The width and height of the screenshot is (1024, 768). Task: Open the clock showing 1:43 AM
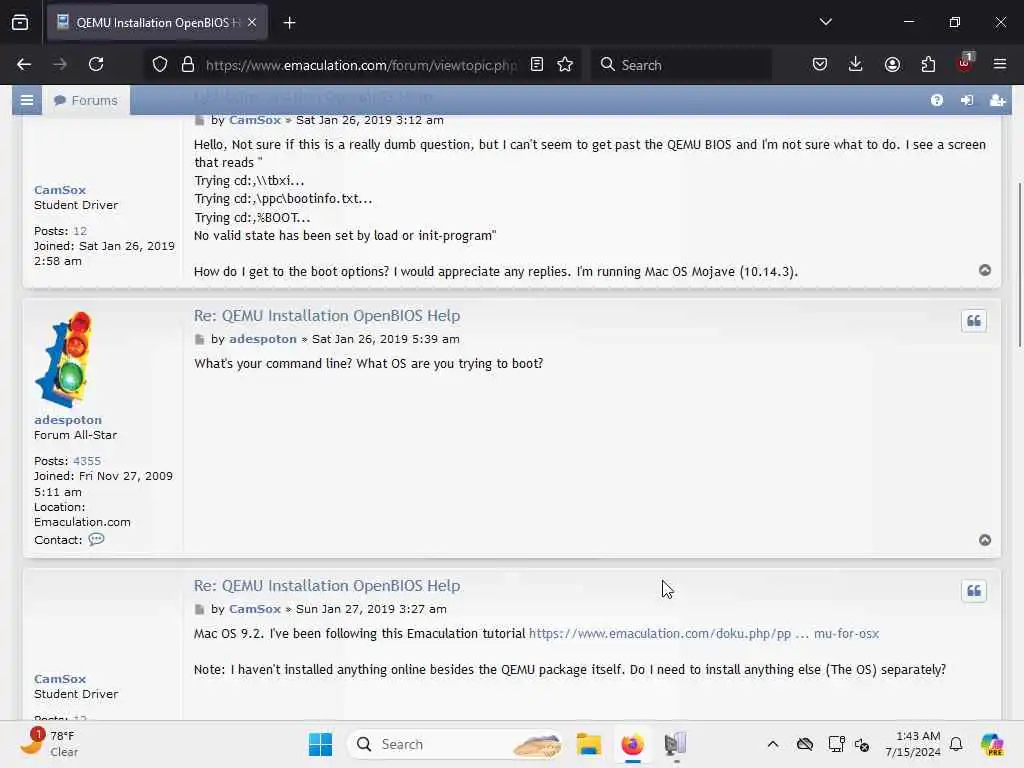click(913, 744)
